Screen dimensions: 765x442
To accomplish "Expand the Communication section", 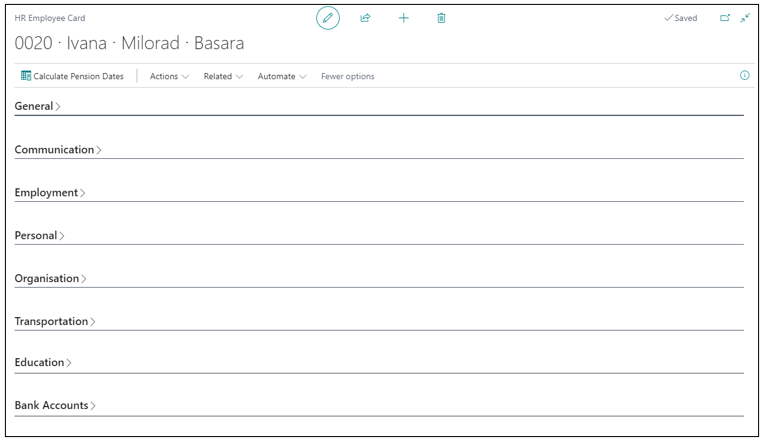I will [58, 150].
